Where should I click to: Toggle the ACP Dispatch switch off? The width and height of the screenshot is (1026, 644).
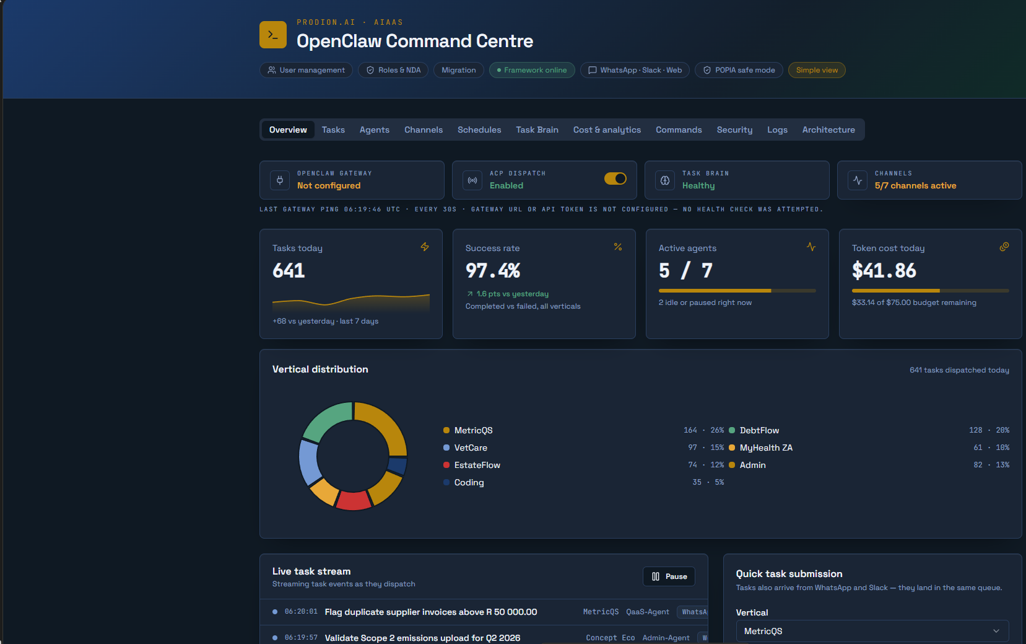click(615, 179)
